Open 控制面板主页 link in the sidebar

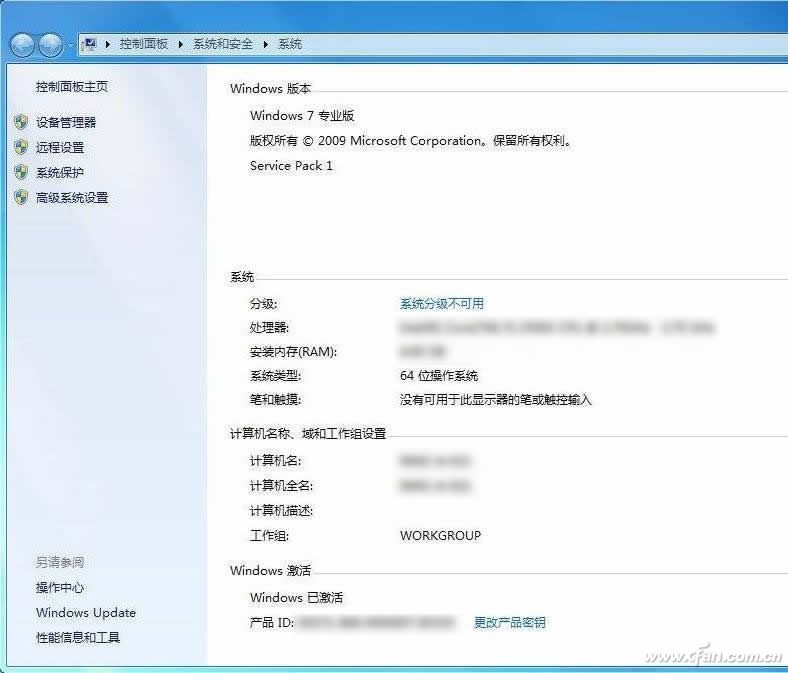pos(72,87)
